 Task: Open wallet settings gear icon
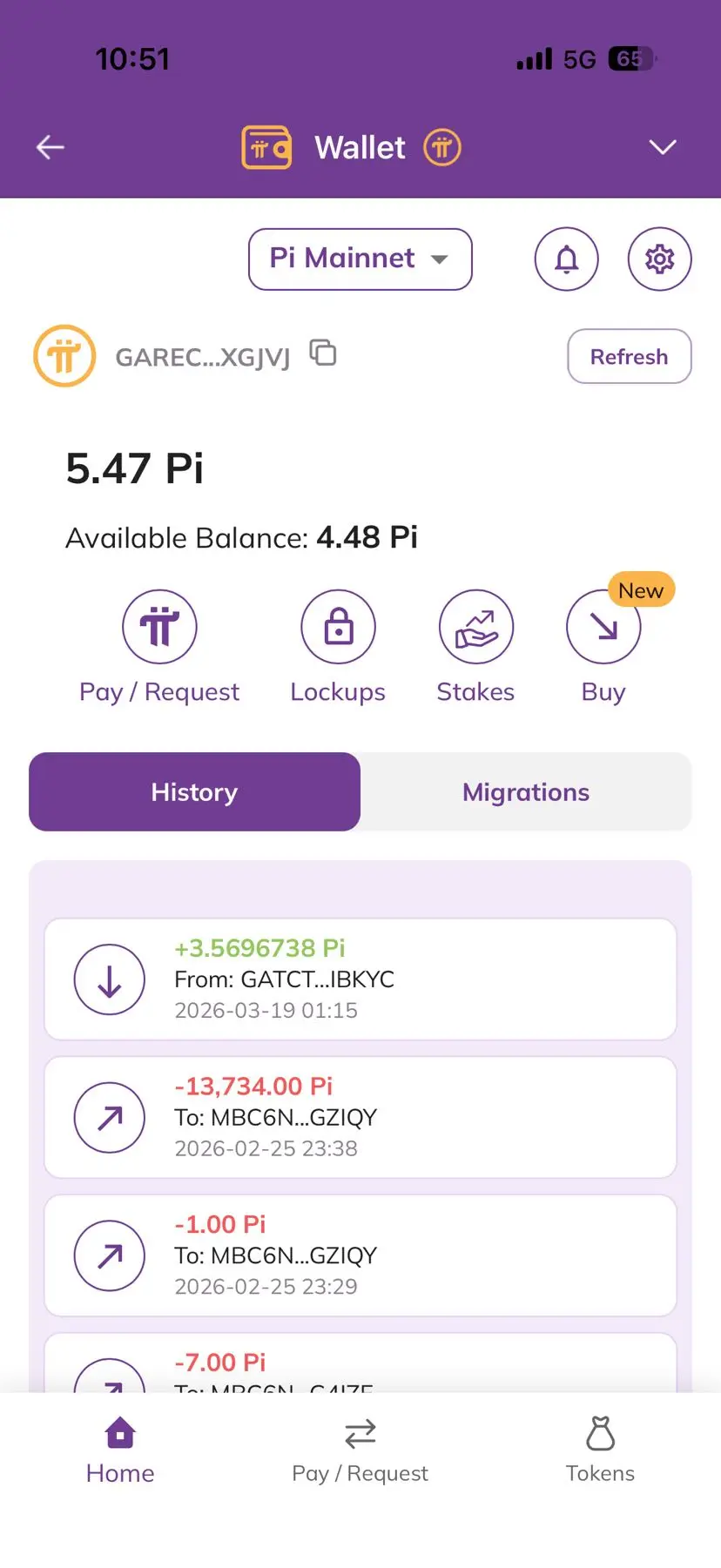point(659,259)
